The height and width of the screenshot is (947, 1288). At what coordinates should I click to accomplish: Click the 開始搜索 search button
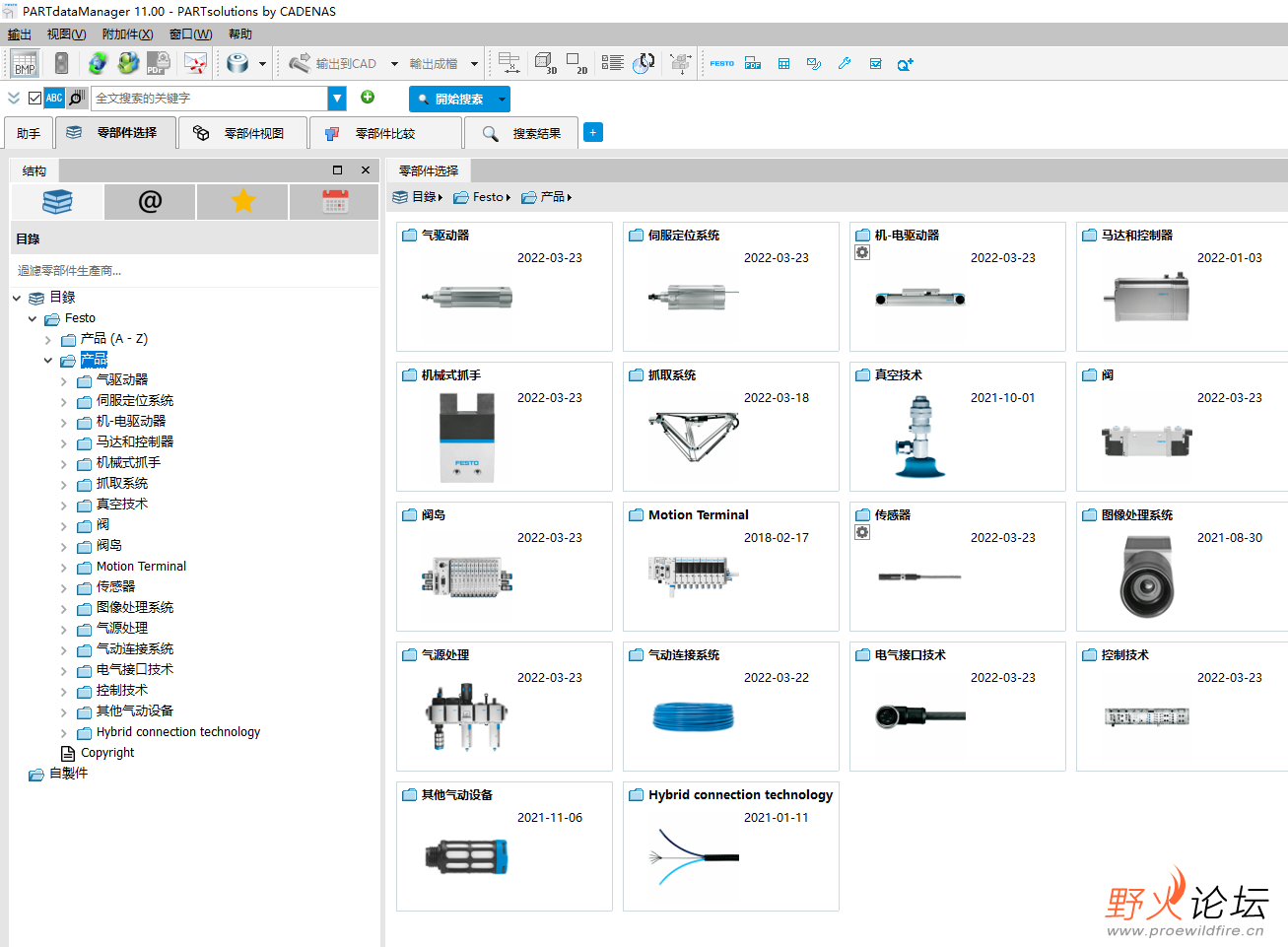[451, 100]
